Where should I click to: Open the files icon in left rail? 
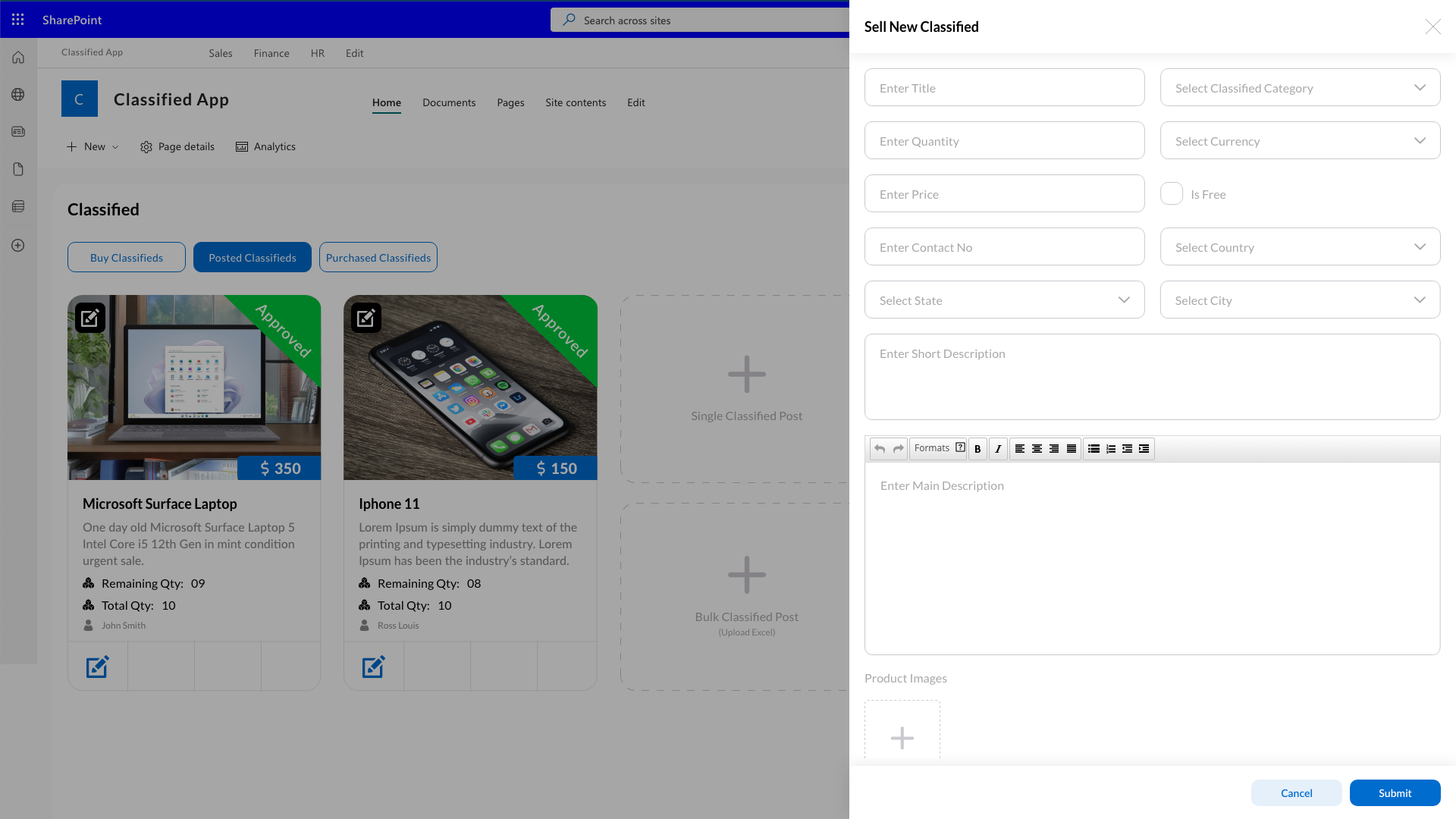18,169
